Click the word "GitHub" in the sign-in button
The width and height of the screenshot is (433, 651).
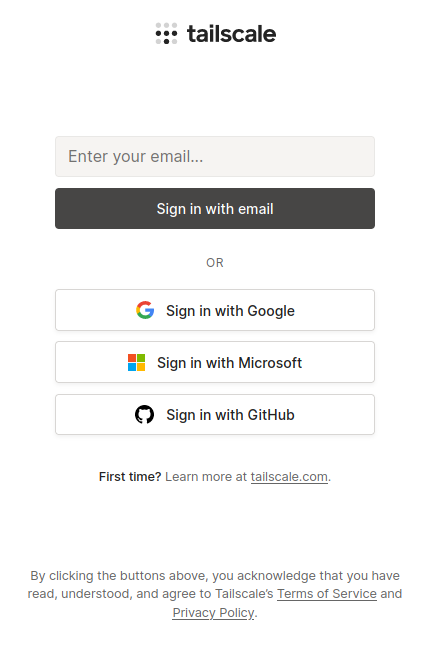click(271, 415)
